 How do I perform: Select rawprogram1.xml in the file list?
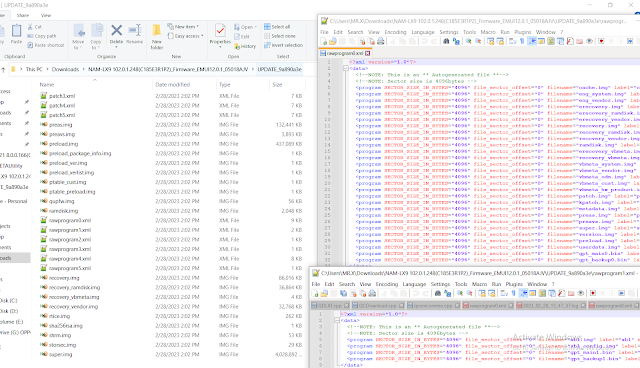70,230
